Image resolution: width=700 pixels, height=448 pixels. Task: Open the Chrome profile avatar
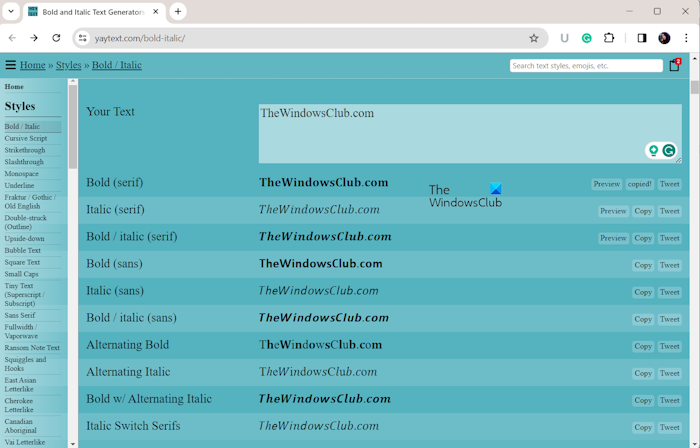[x=664, y=38]
